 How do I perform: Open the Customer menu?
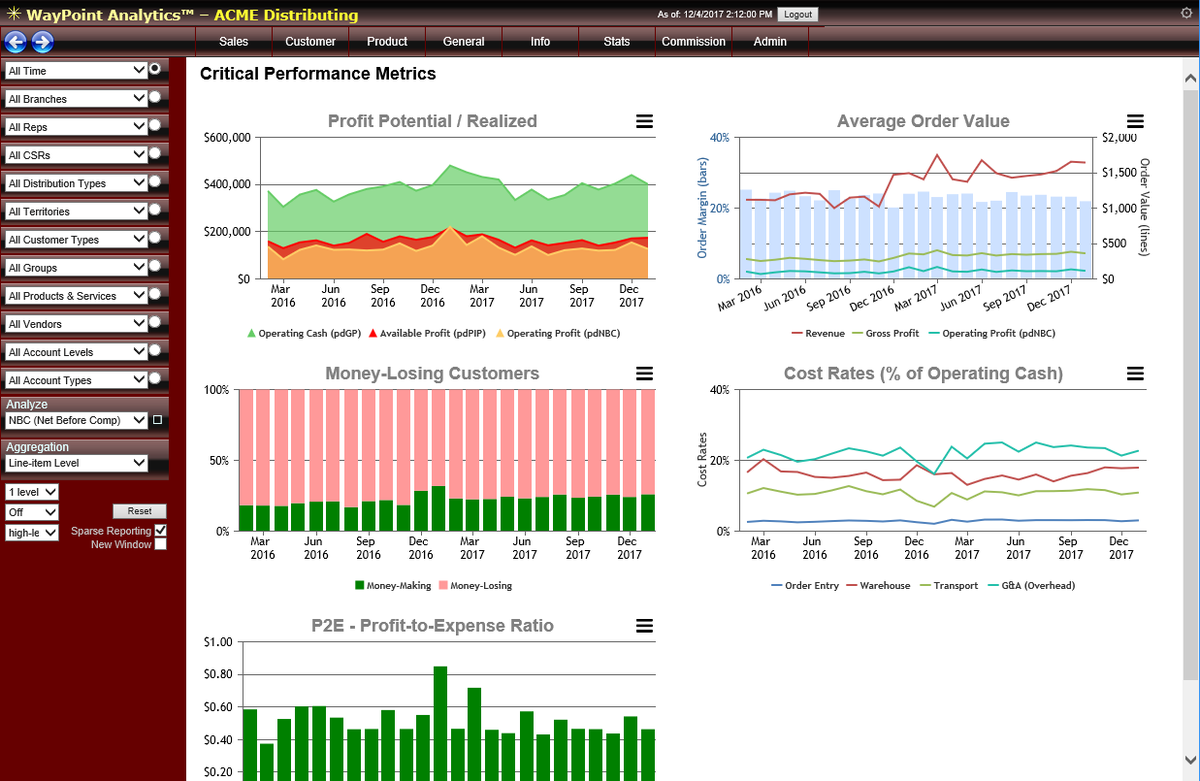coord(310,42)
